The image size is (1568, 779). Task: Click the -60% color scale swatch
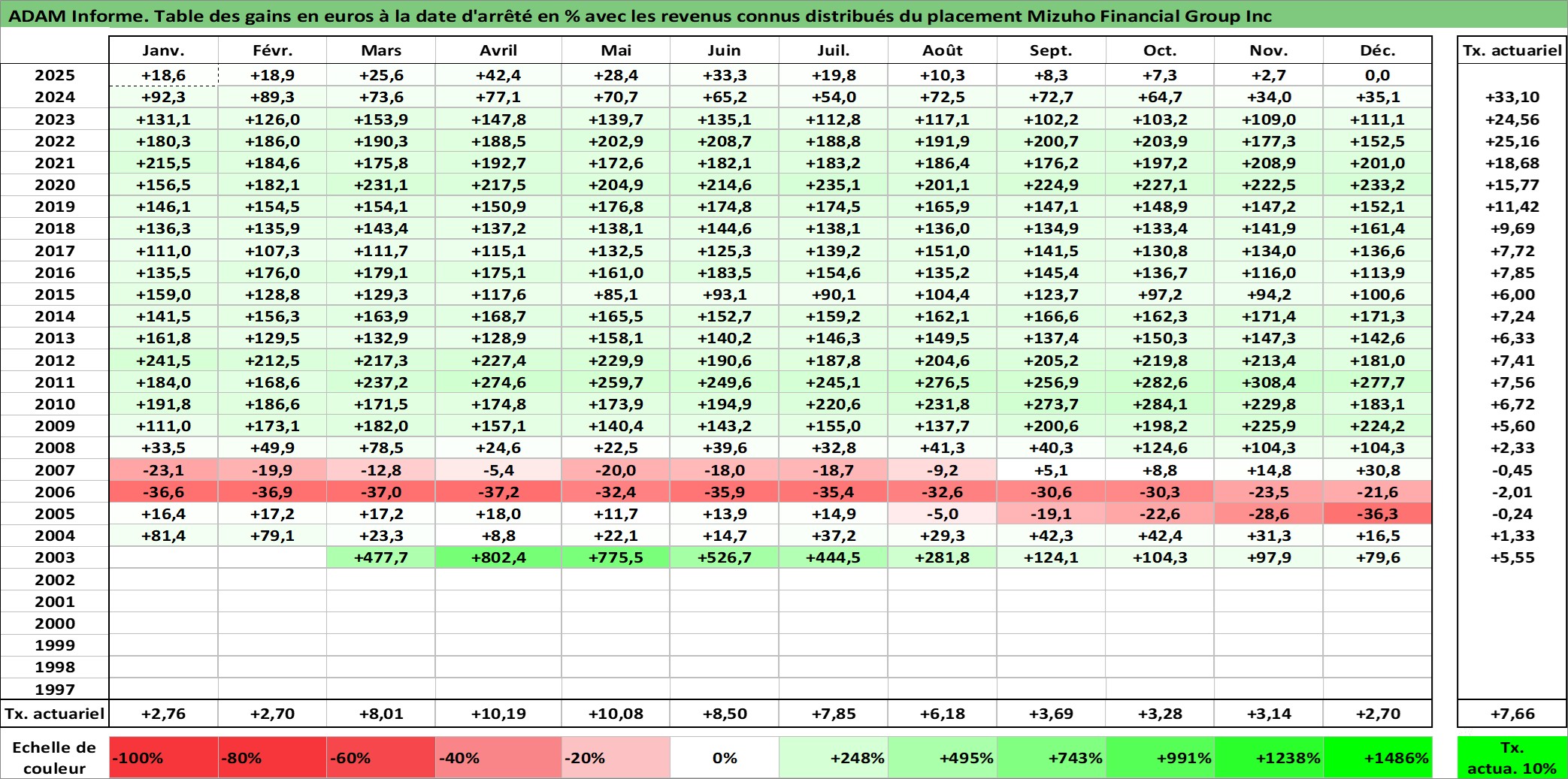pos(381,757)
